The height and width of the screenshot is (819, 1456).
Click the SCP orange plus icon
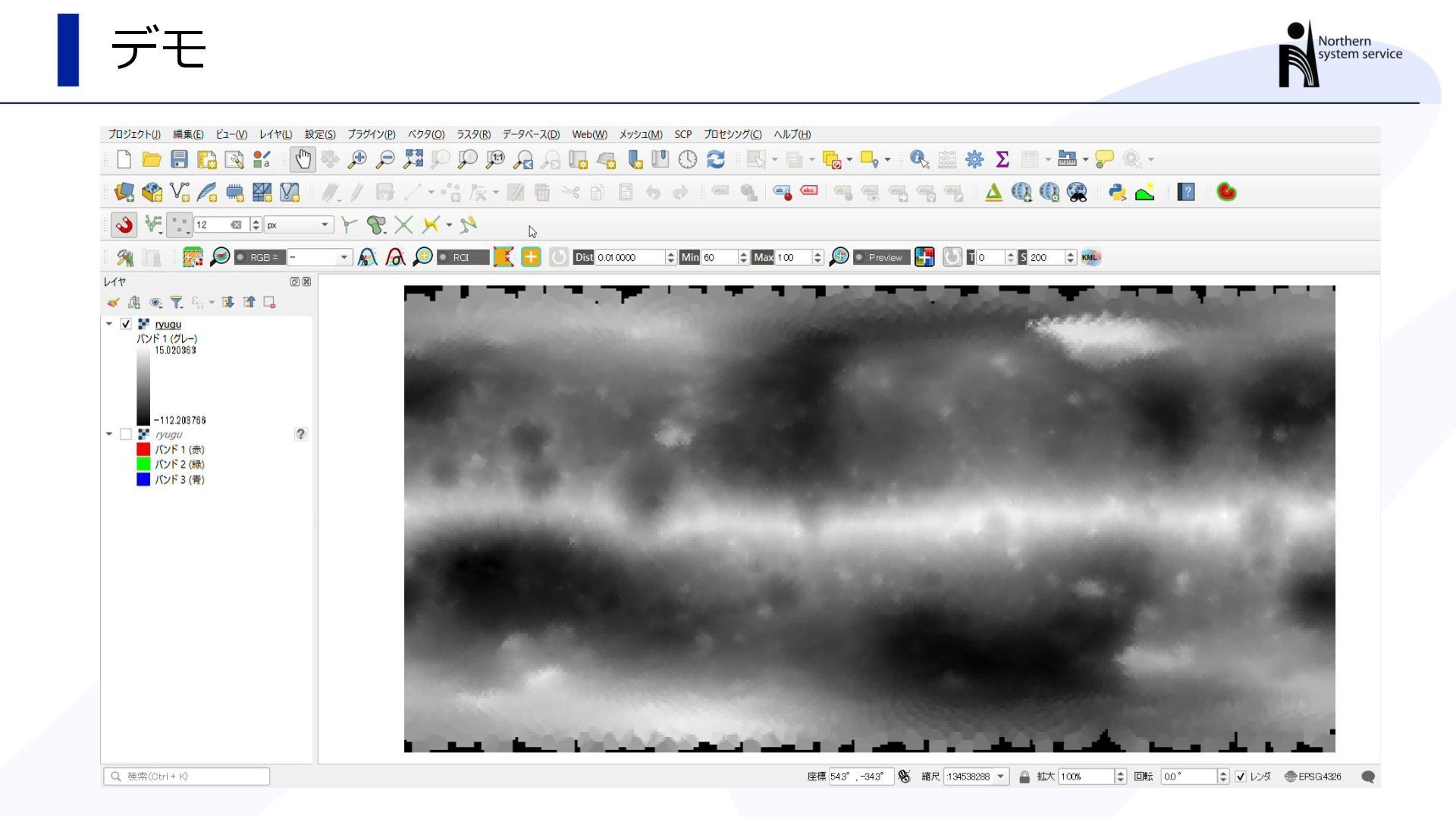531,258
